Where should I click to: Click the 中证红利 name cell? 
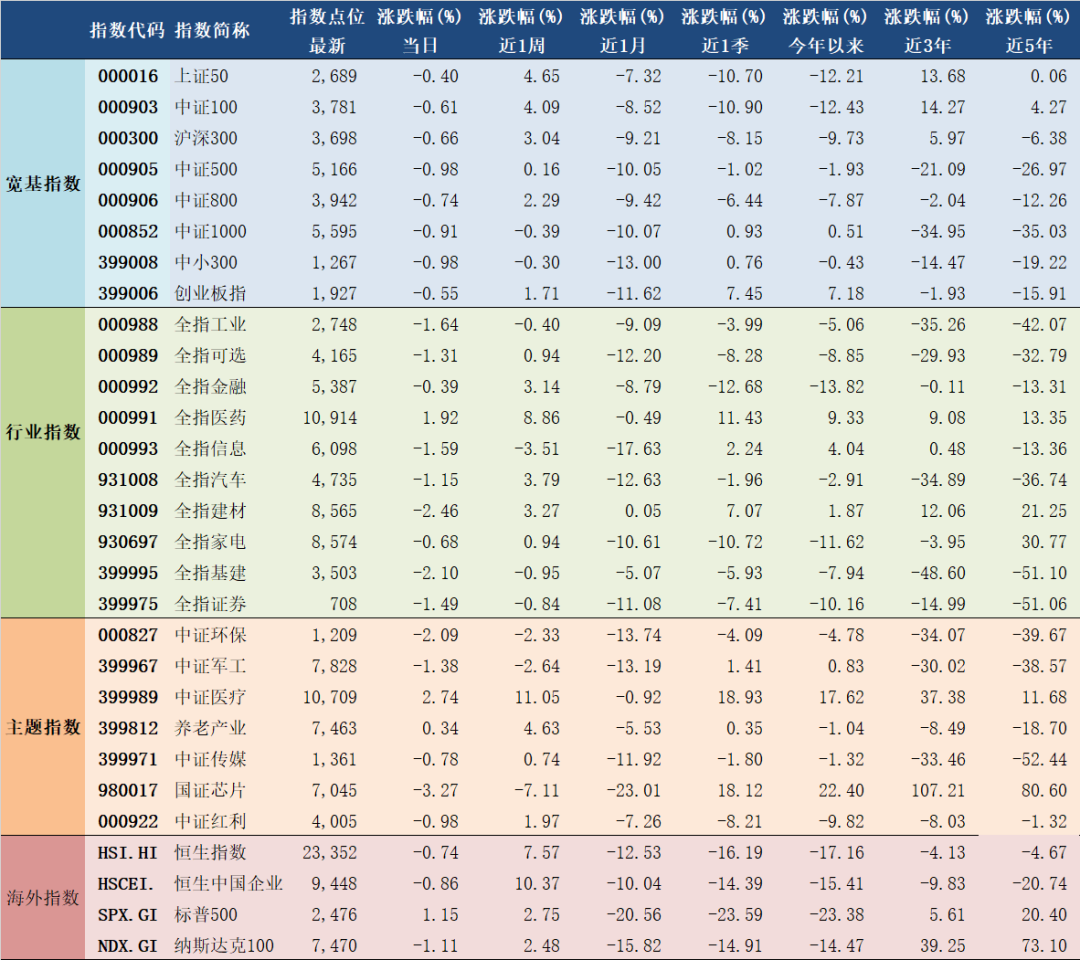tap(210, 822)
